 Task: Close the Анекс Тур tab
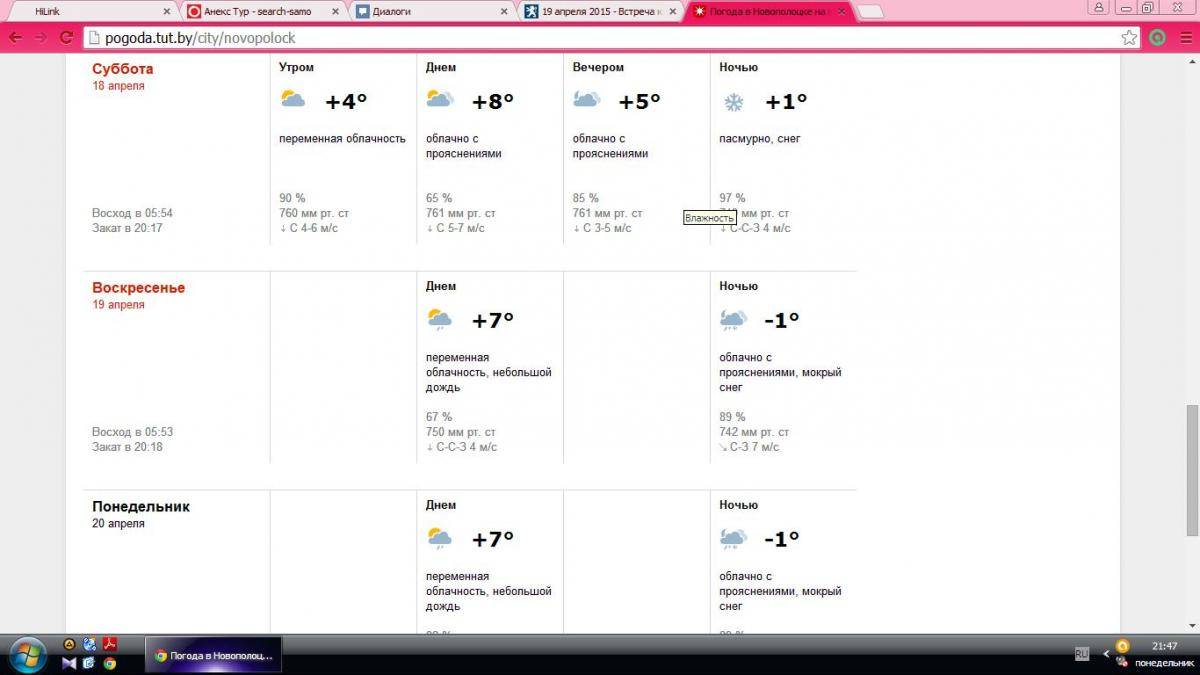336,11
